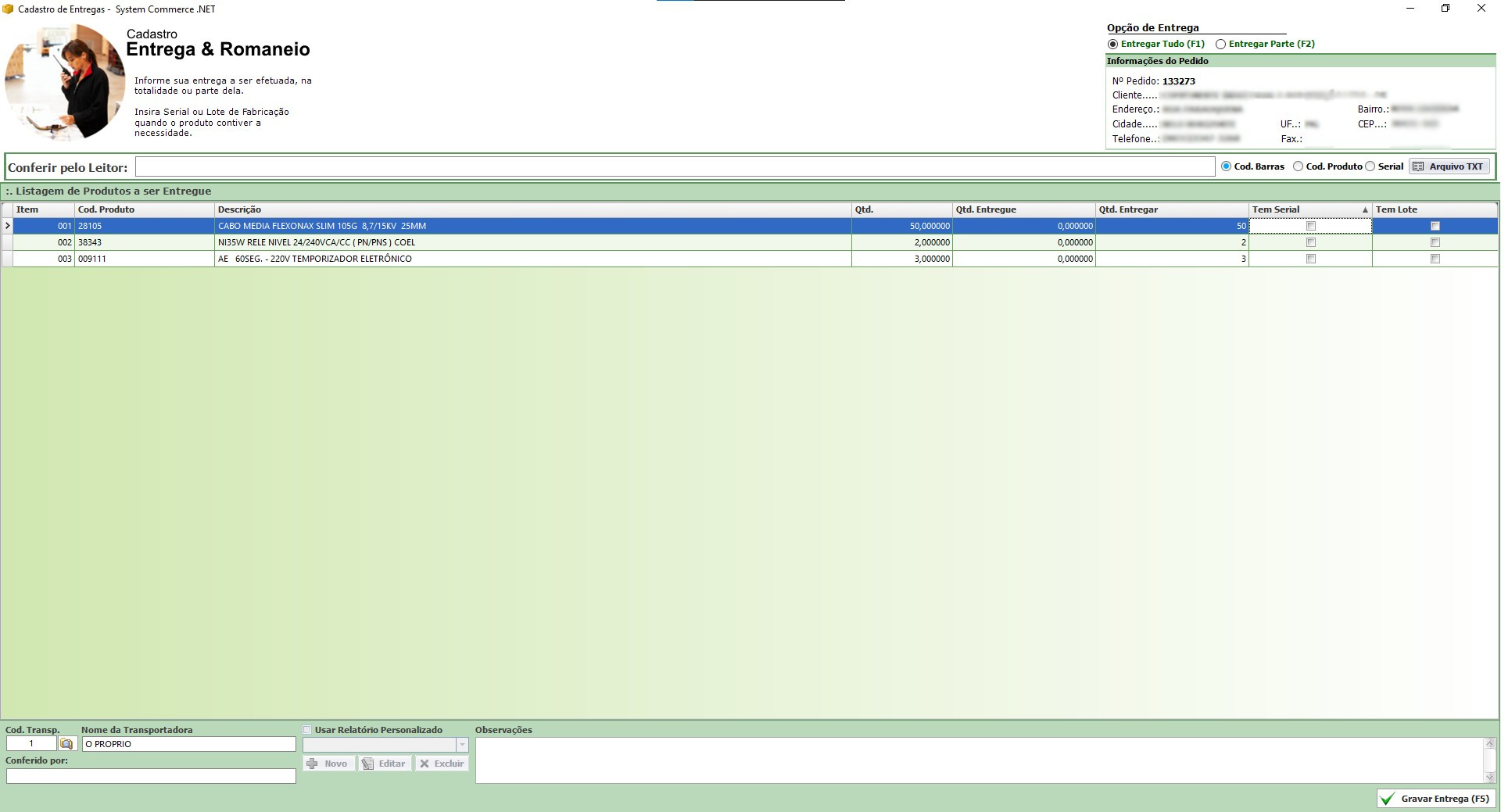Check Tem Lote for item 002
This screenshot has height=812, width=1501.
coord(1435,242)
